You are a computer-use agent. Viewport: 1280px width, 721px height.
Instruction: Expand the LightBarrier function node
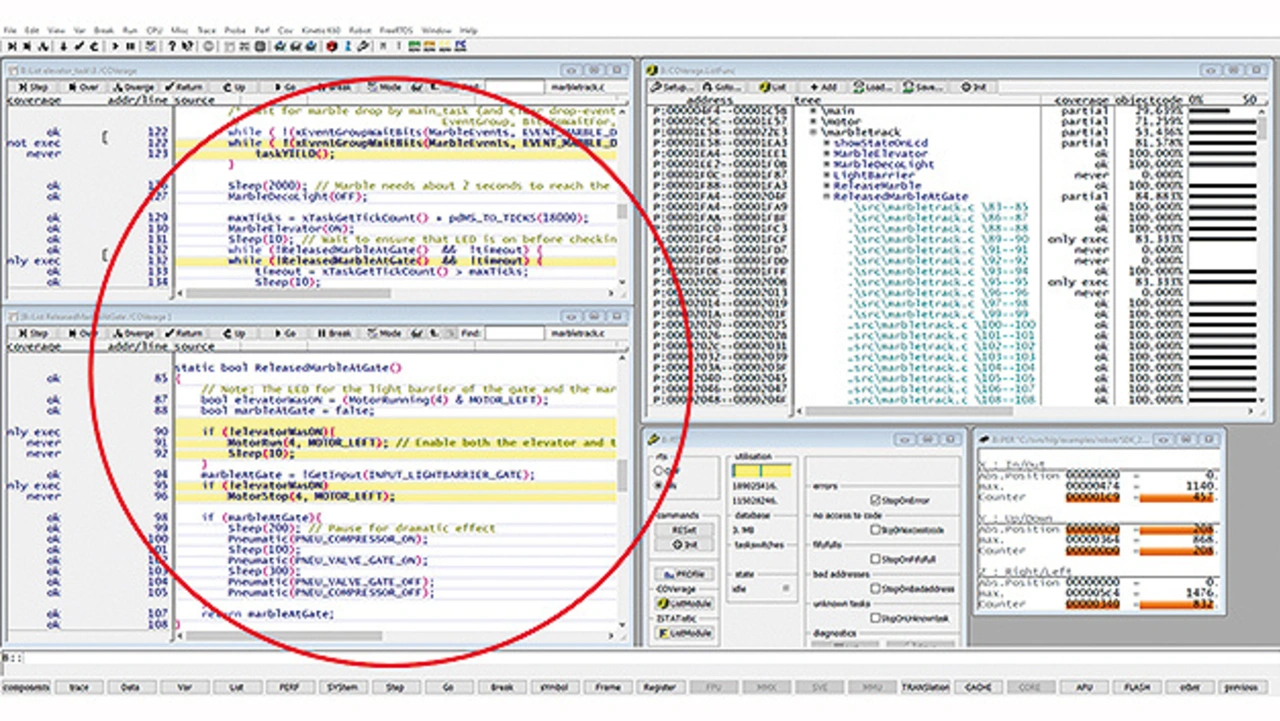click(x=826, y=175)
